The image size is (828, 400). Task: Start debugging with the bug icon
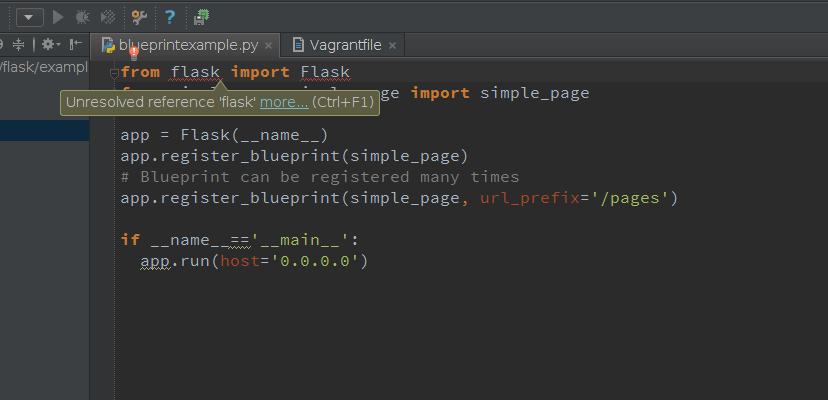[x=82, y=17]
